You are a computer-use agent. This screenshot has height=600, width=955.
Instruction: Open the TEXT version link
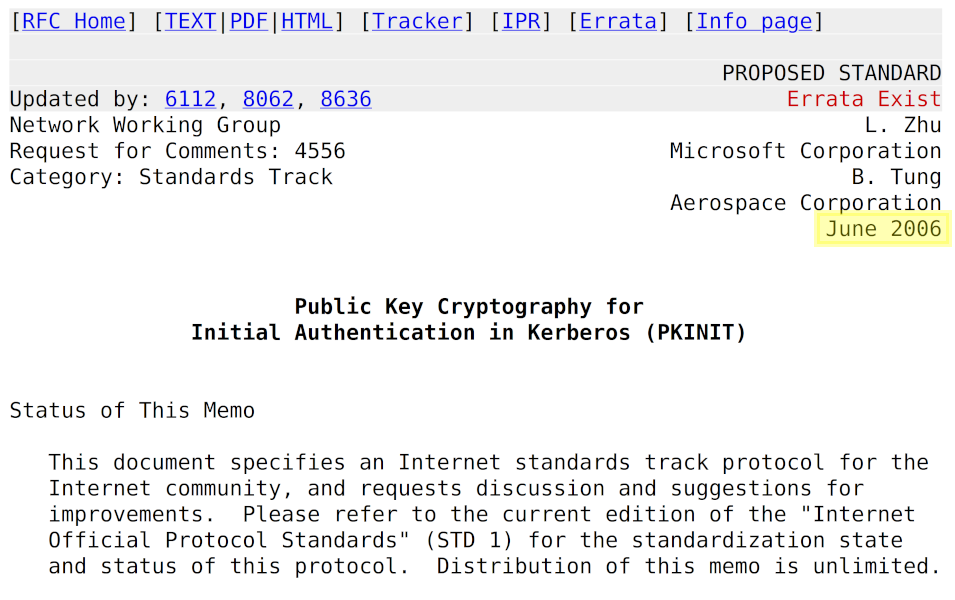[190, 21]
